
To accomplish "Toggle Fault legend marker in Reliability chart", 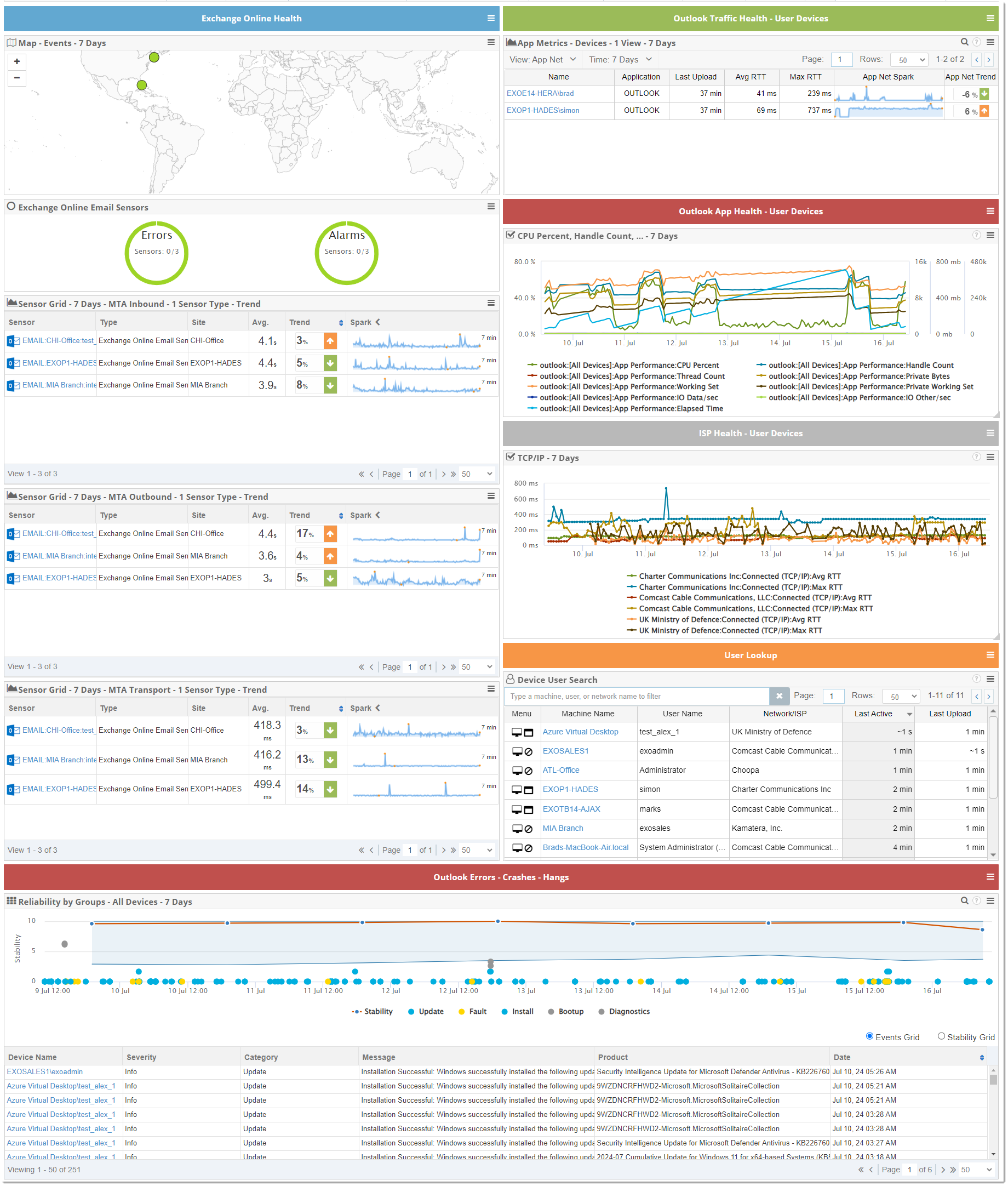I will click(x=461, y=1012).
